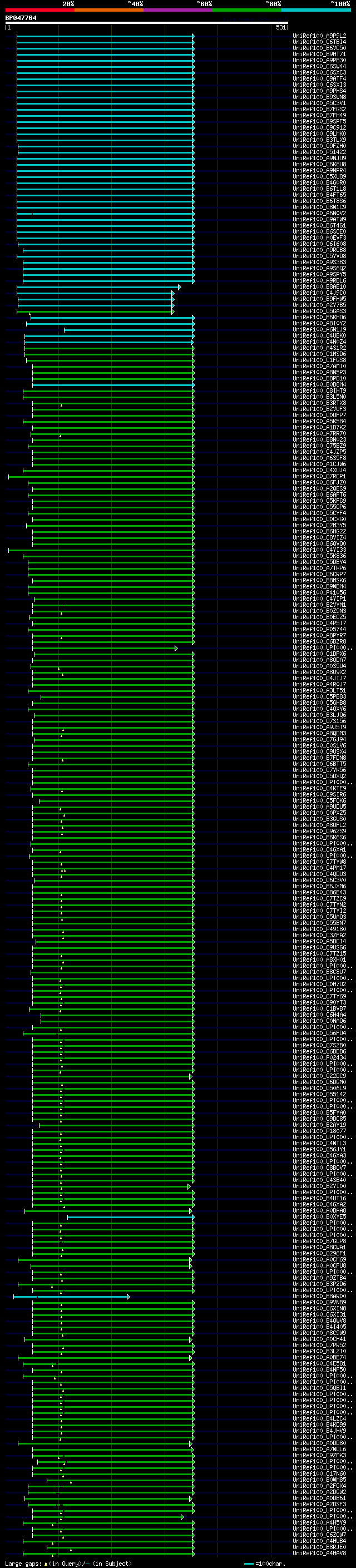Image resolution: width=356 pixels, height=1568 pixels.
Task: Click the white query sequence bar
Action: 146,23
